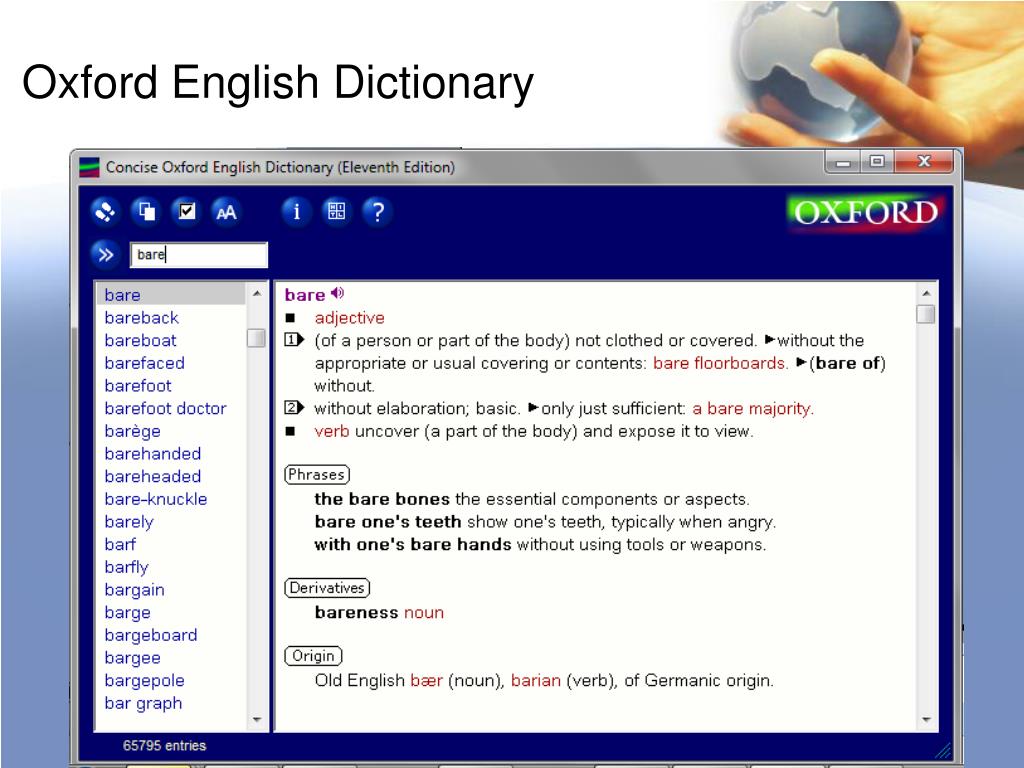Viewport: 1024px width, 768px height.
Task: Maximize the dictionary window
Action: [877, 161]
